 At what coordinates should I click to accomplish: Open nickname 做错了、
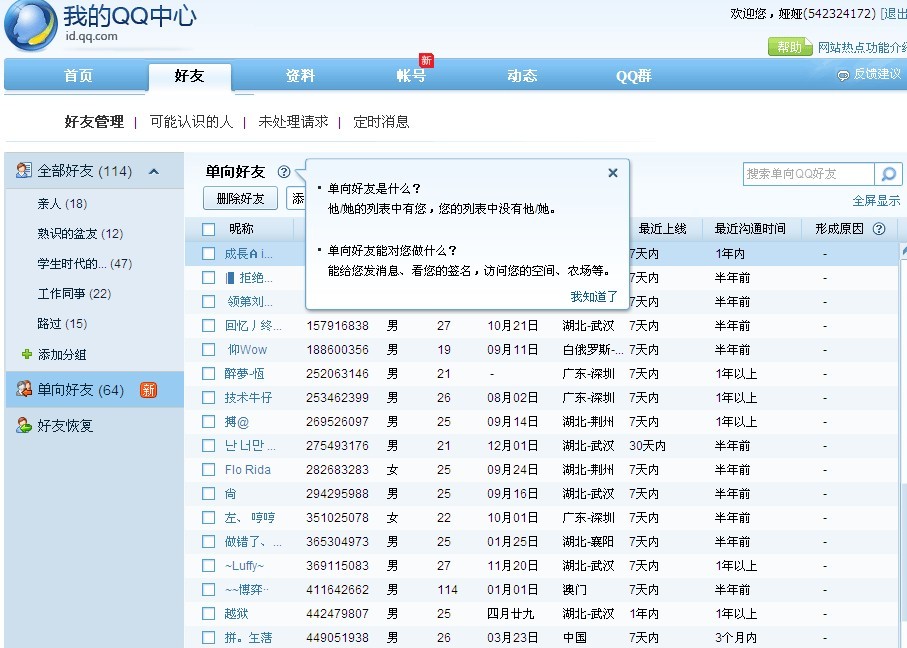(x=253, y=542)
